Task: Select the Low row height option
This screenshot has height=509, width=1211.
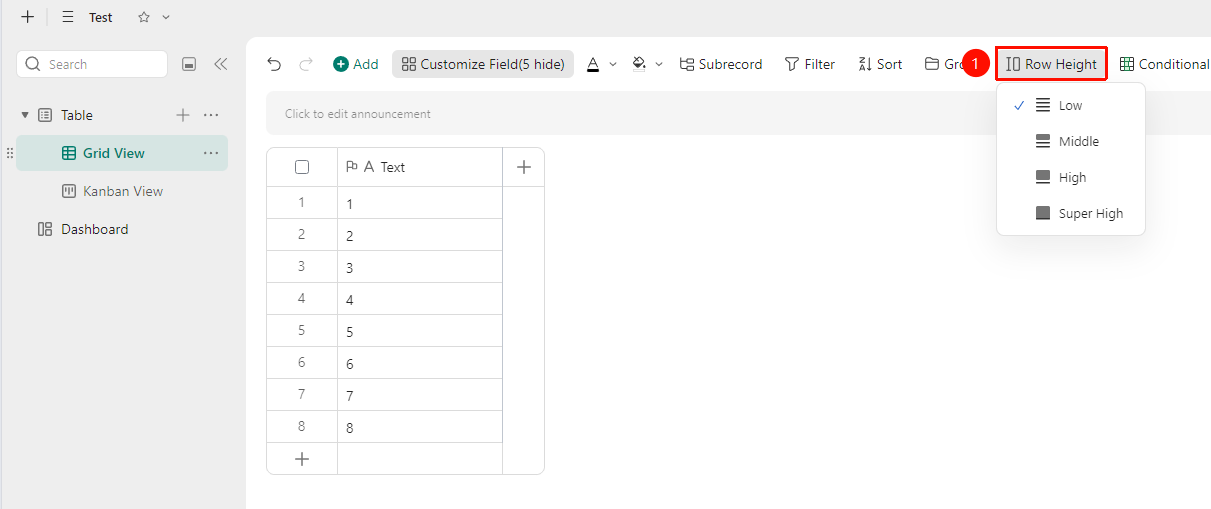Action: point(1071,105)
